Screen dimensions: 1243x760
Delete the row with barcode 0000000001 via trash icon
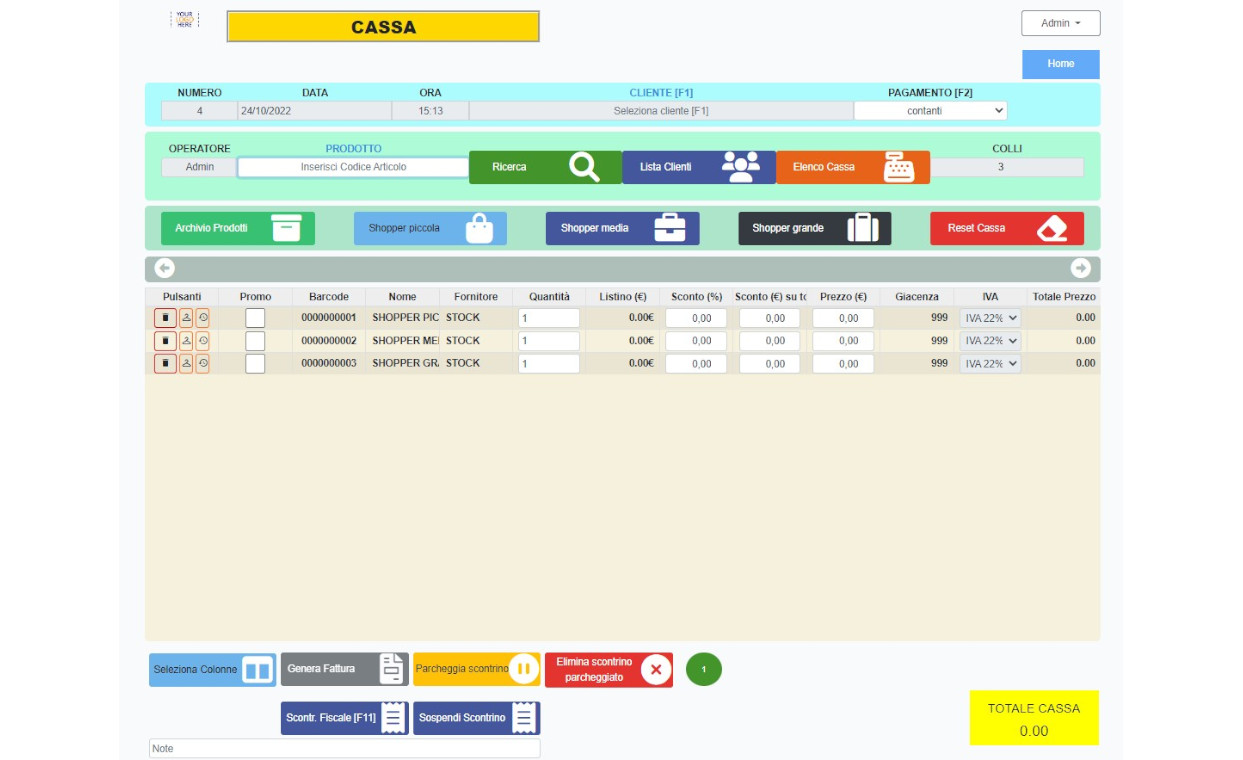point(165,318)
